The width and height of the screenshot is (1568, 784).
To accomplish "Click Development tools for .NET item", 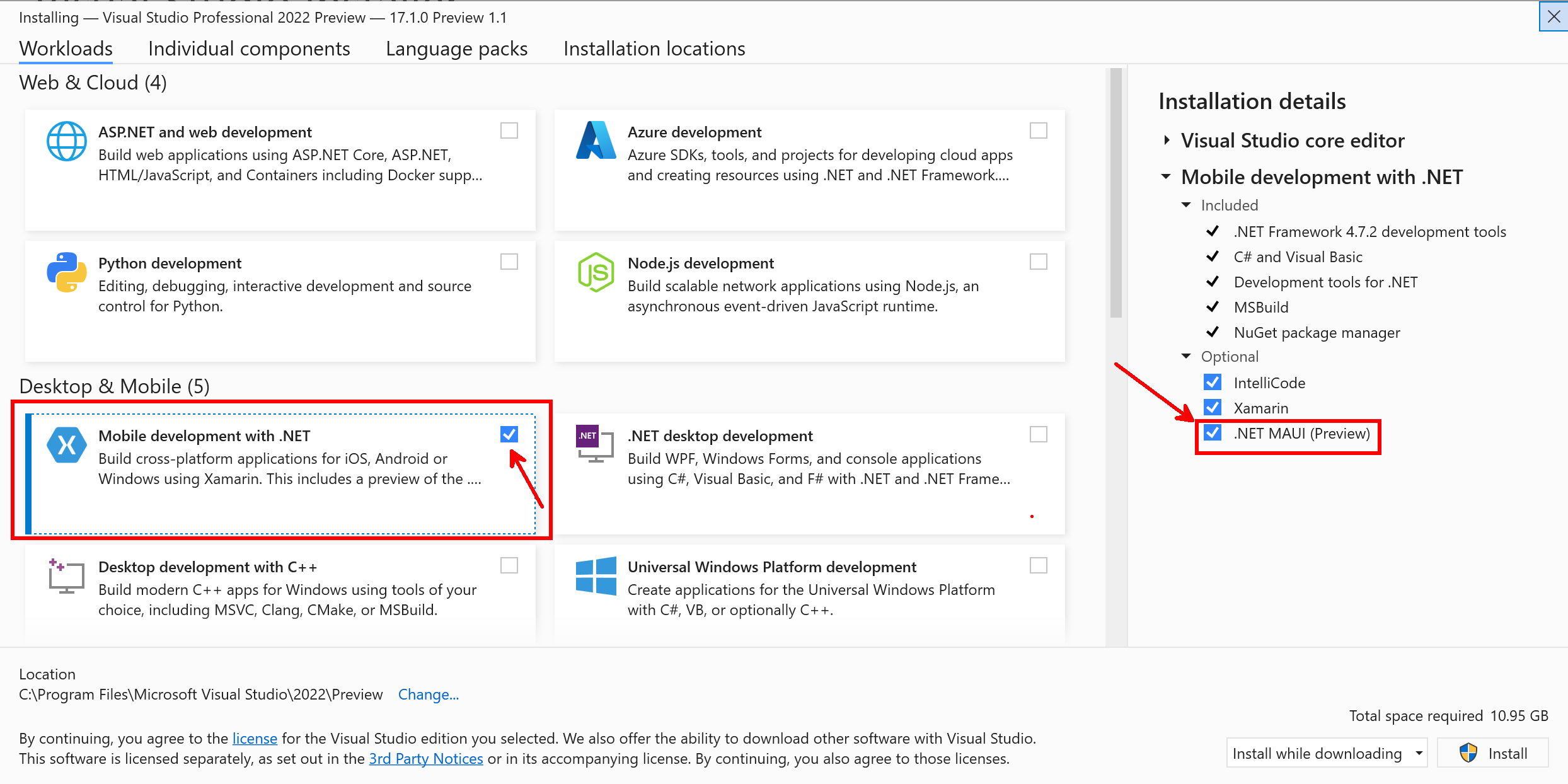I will click(x=1326, y=282).
